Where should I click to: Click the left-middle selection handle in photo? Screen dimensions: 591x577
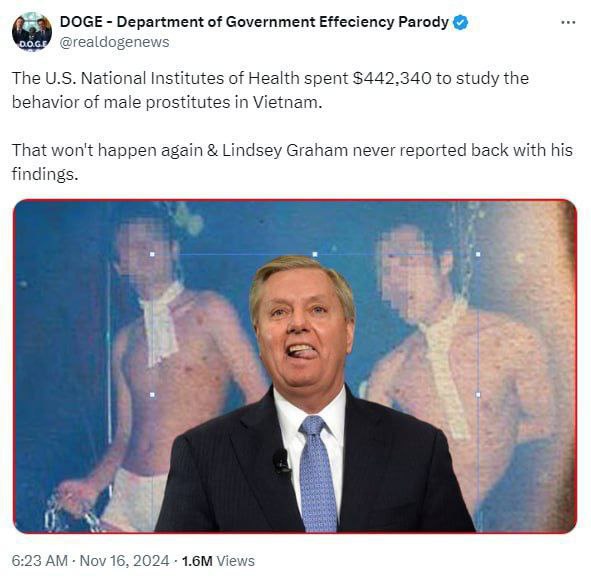pyautogui.click(x=152, y=395)
